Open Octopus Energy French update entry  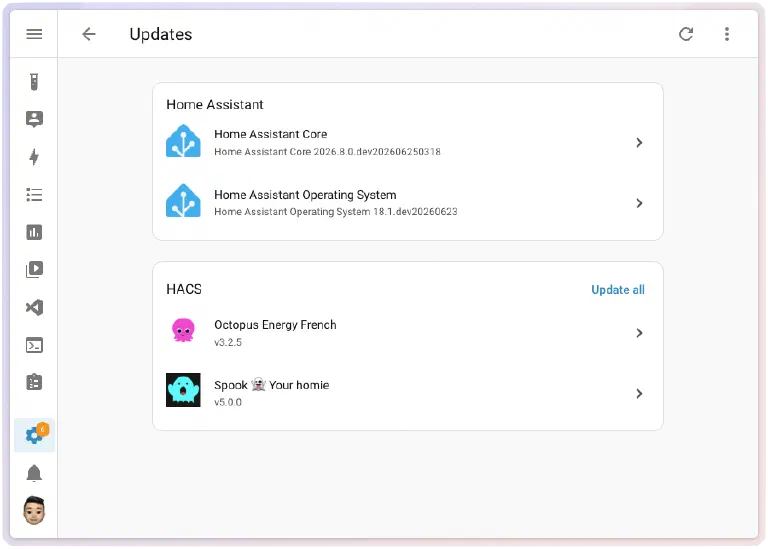point(408,333)
